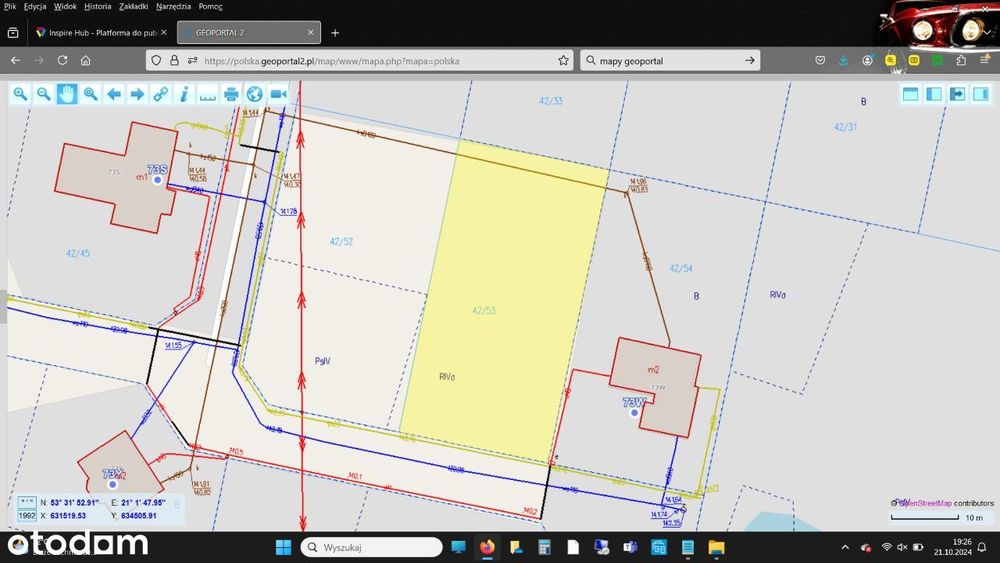Switch the 1992 coordinate system selector
Image resolution: width=1000 pixels, height=563 pixels.
tap(27, 515)
